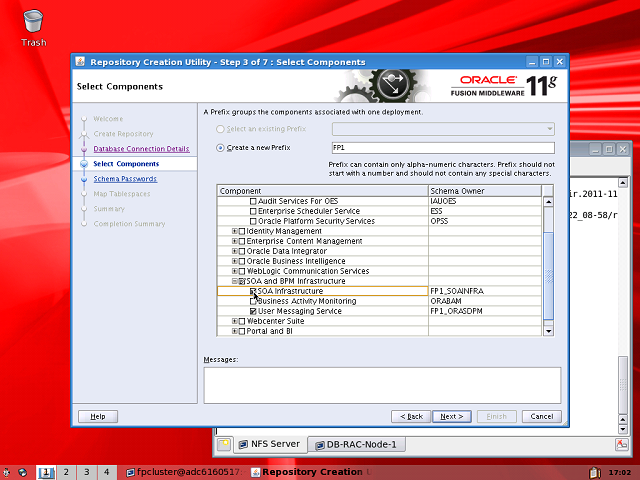Expand the Oracle Business Intelligence node
This screenshot has height=480, width=640.
235,261
